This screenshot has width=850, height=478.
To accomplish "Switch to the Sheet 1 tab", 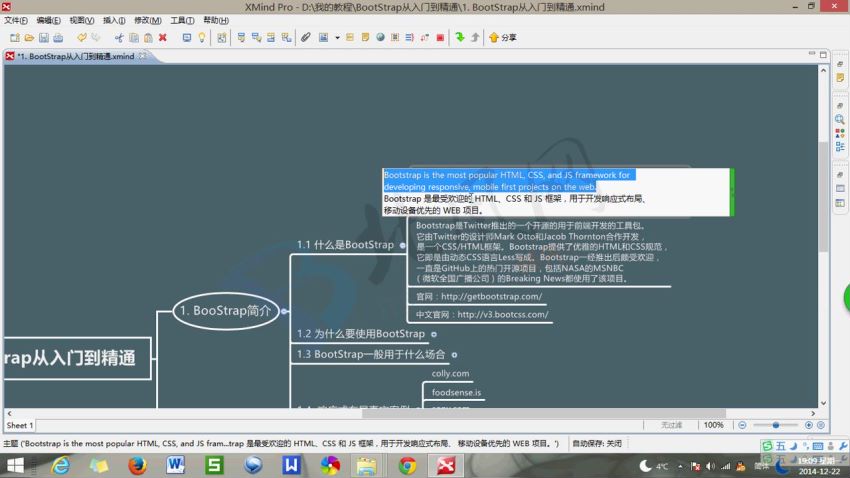I will point(20,425).
